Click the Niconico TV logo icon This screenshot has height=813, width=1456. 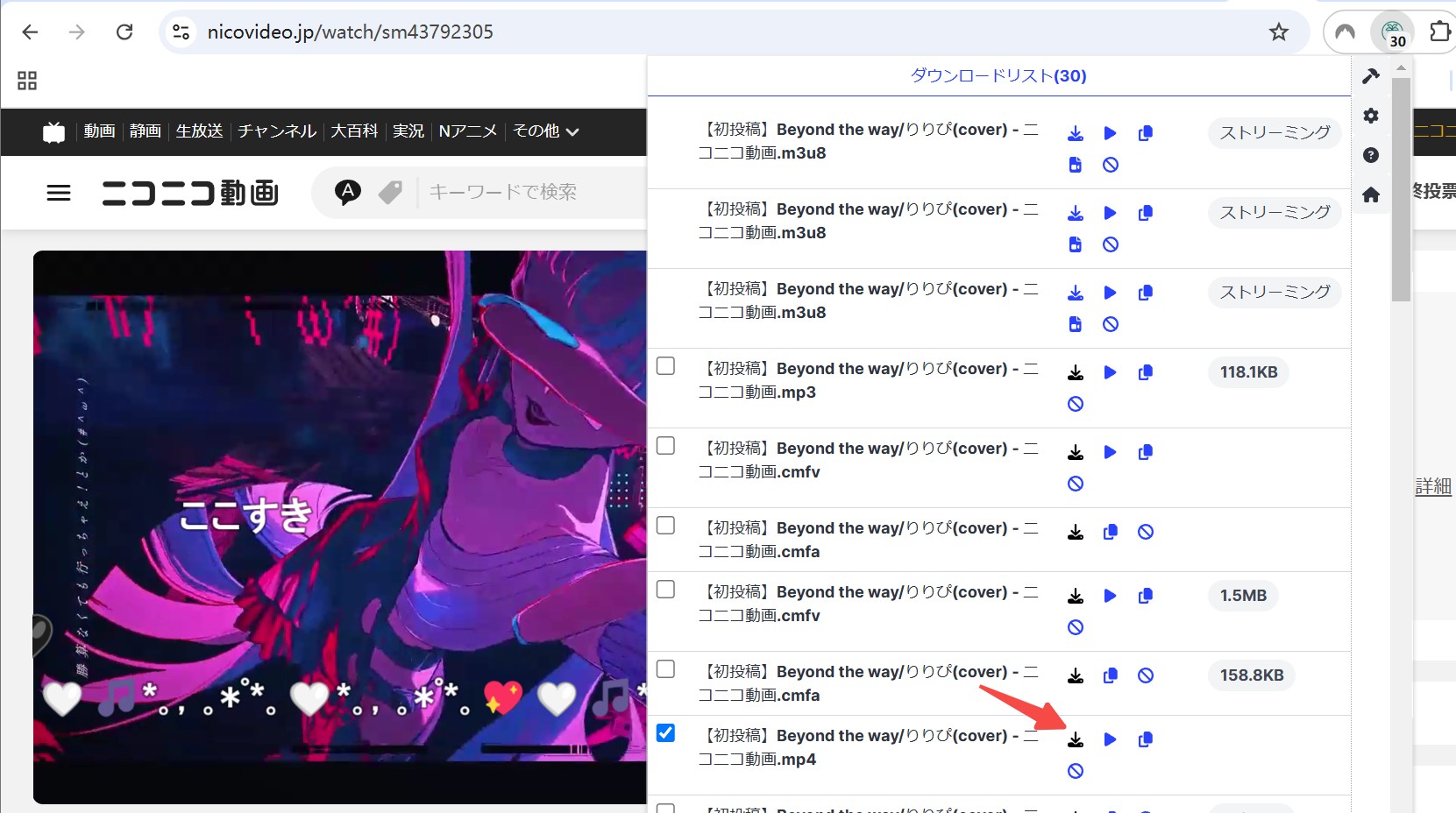[x=54, y=132]
